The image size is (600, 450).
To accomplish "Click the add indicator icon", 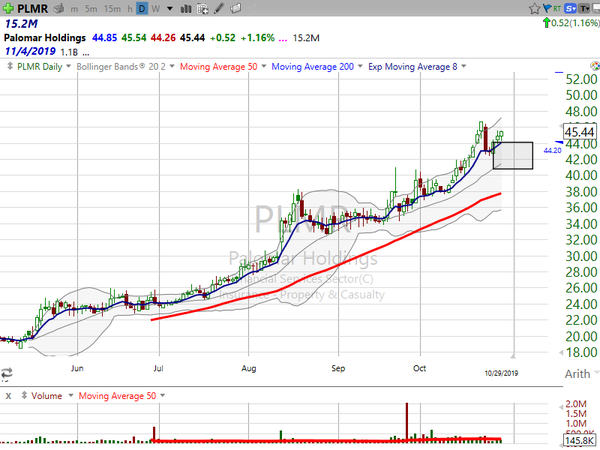I will point(202,8).
